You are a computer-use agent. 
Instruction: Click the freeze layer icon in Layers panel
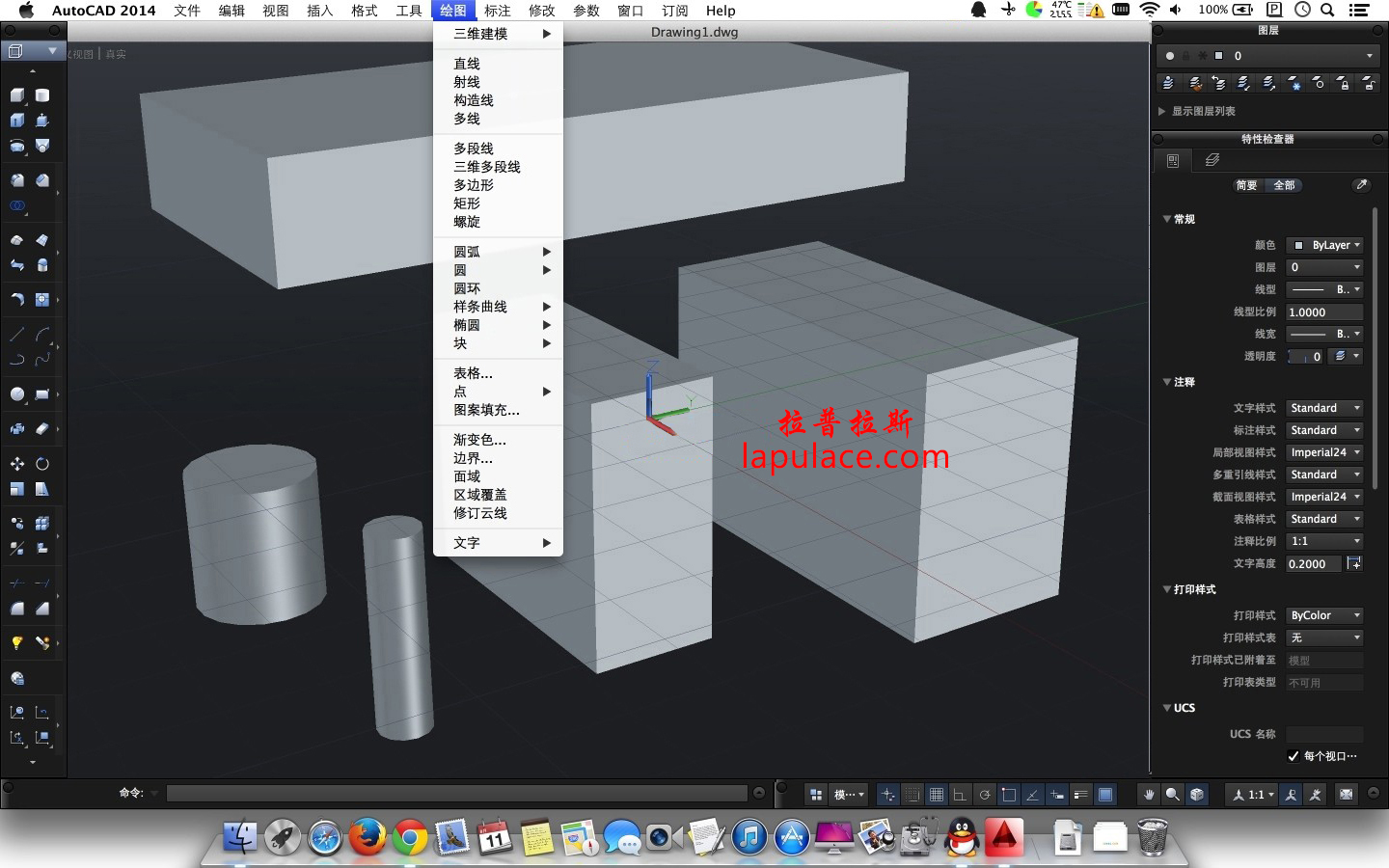point(1295,83)
